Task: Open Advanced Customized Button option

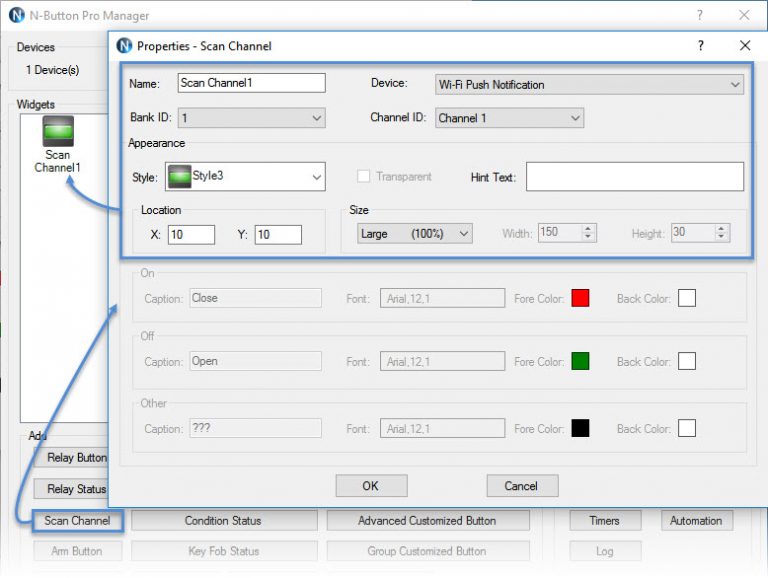Action: click(x=426, y=521)
